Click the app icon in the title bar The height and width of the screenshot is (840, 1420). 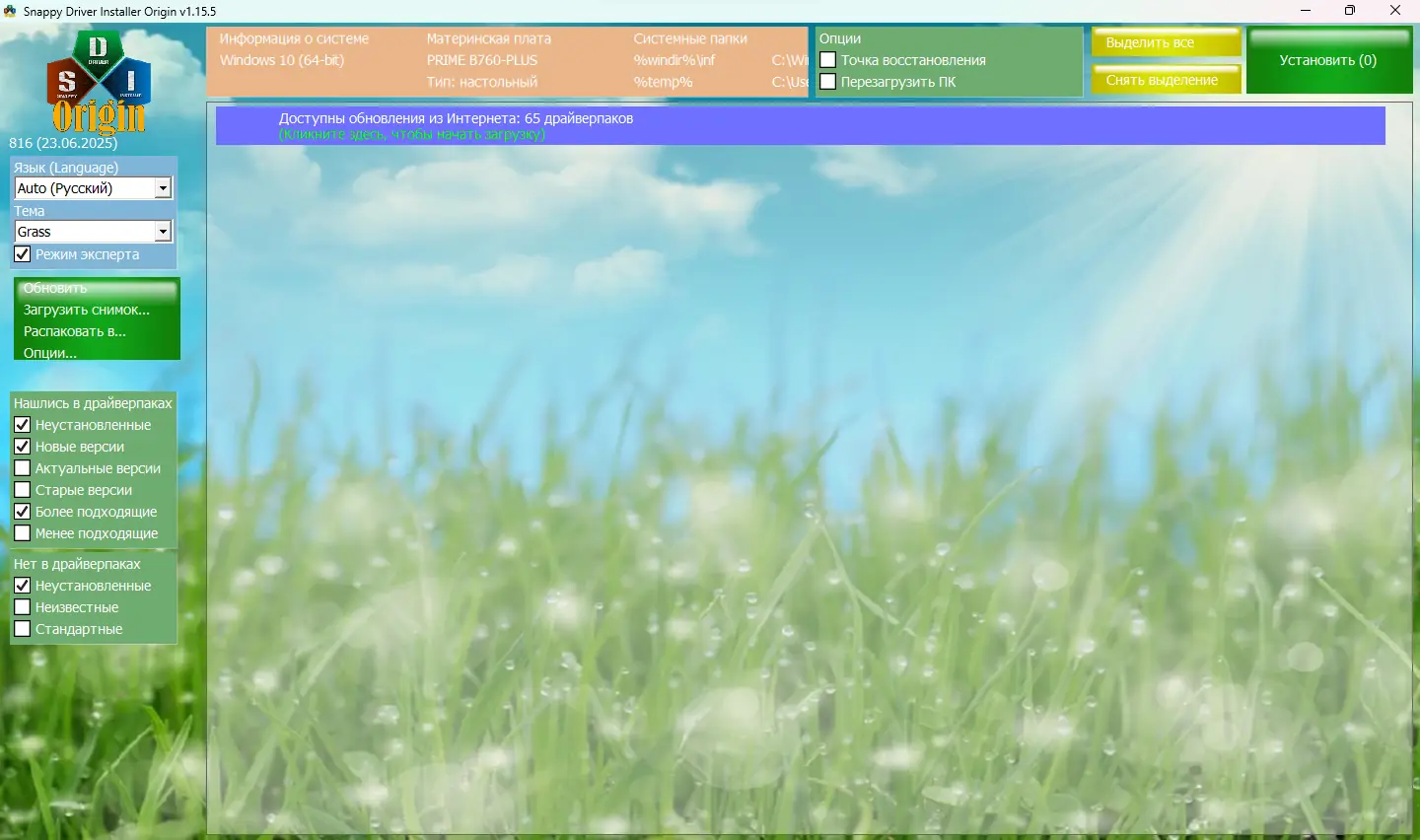[x=10, y=11]
